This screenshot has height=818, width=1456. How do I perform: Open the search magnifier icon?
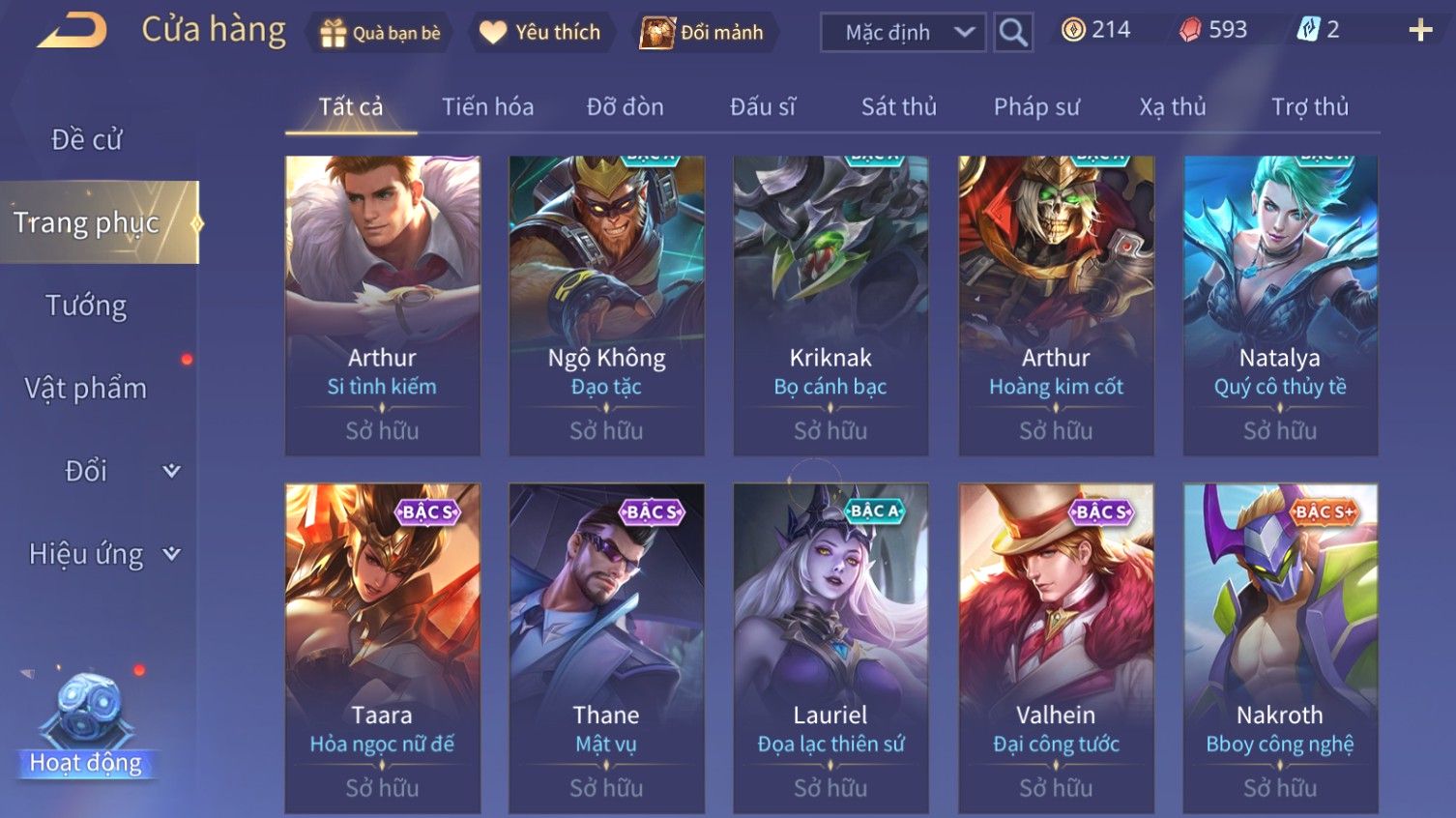(x=1013, y=33)
